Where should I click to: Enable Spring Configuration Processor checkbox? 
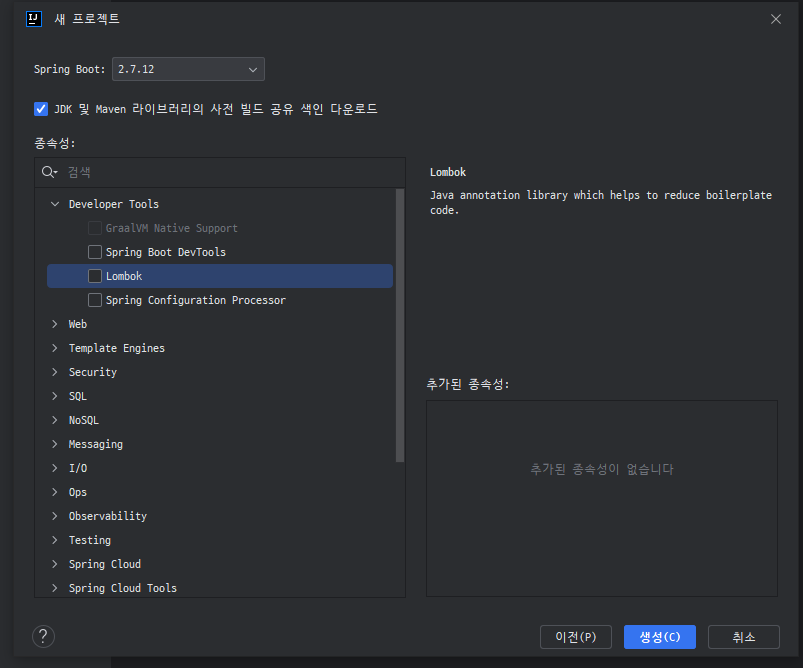coord(95,300)
